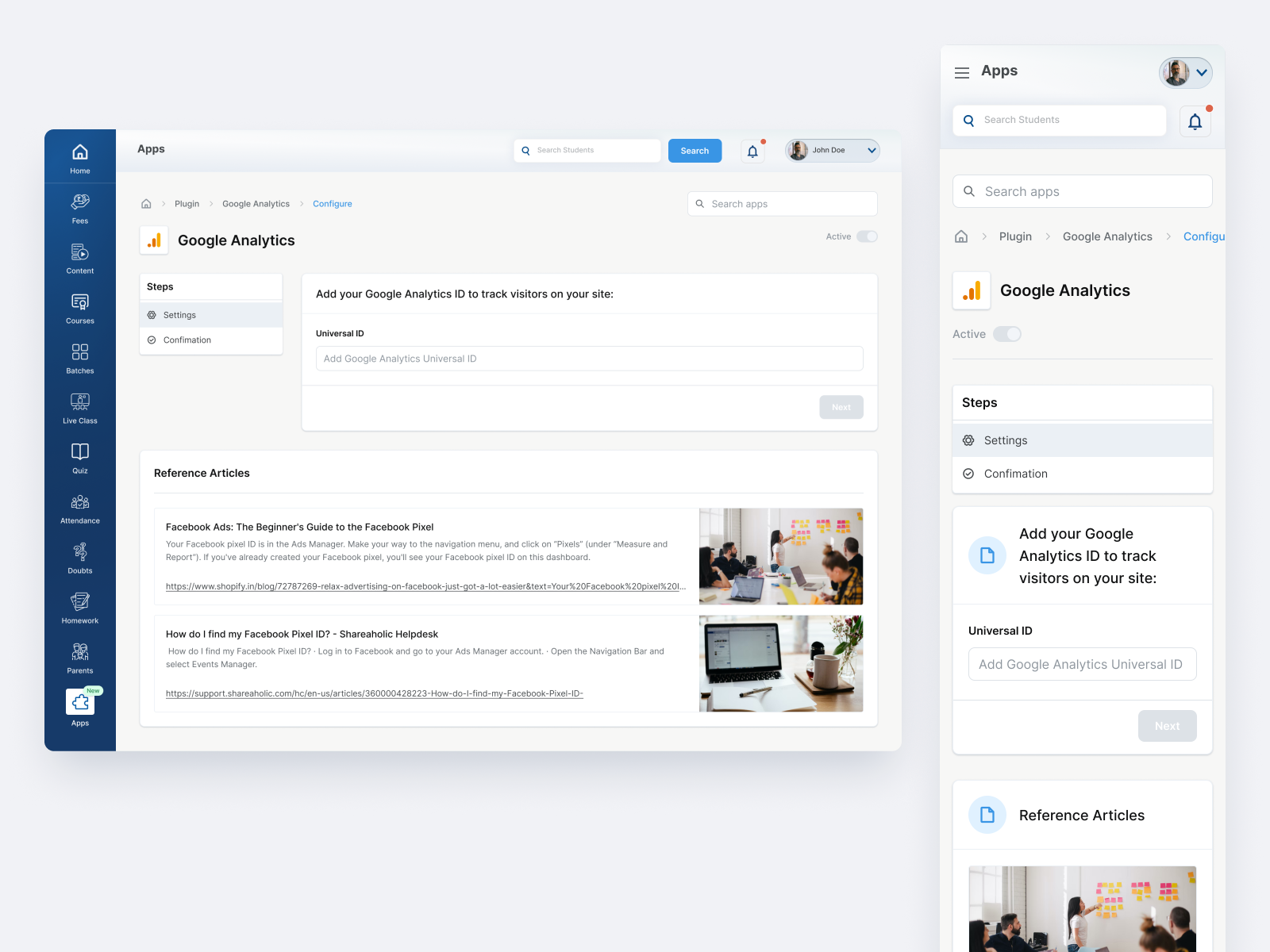
Task: Click Next button in mobile form
Action: tap(1167, 726)
